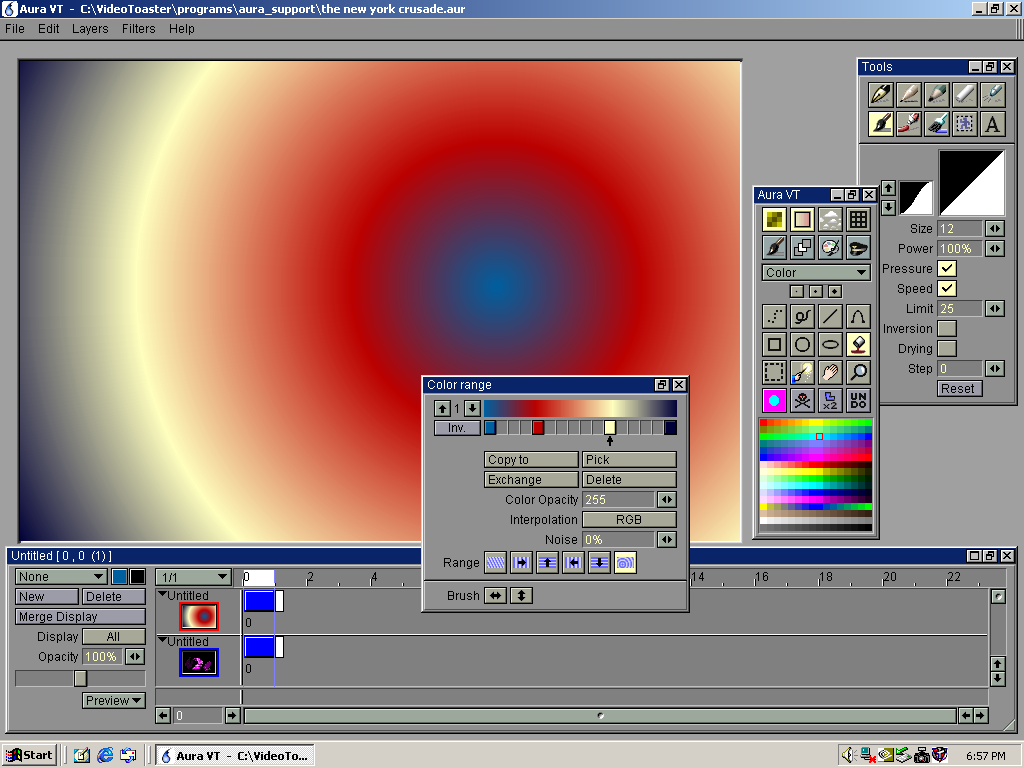Click the Limit value field

click(x=959, y=308)
